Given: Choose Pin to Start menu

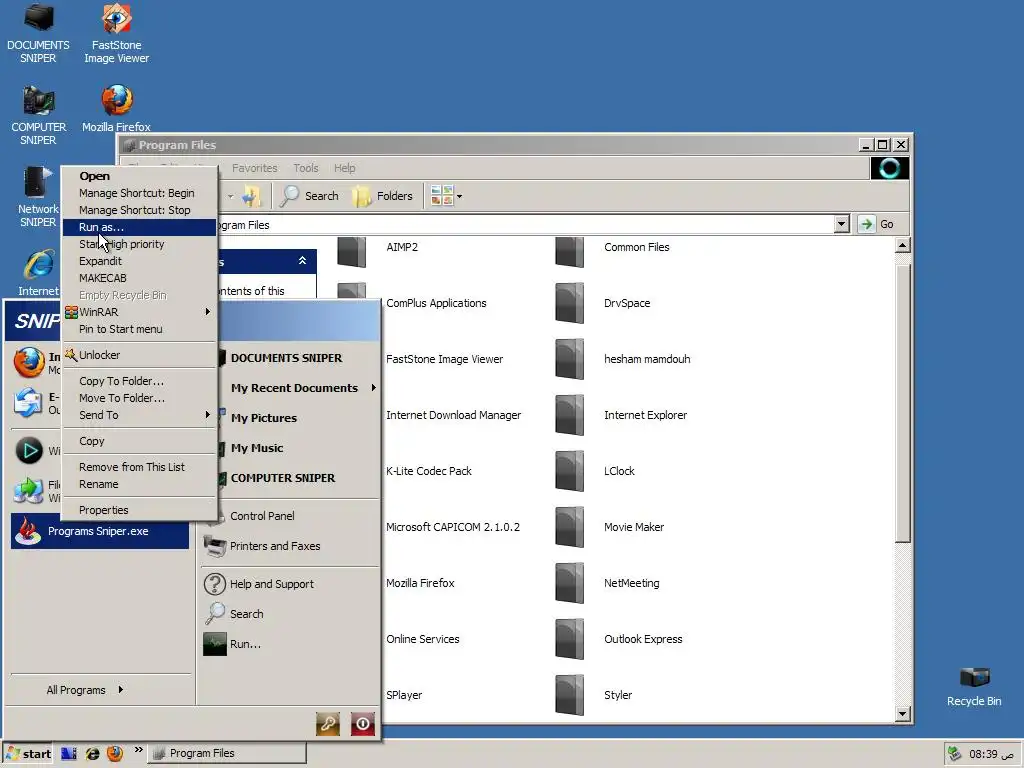Looking at the screenshot, I should [x=139, y=328].
